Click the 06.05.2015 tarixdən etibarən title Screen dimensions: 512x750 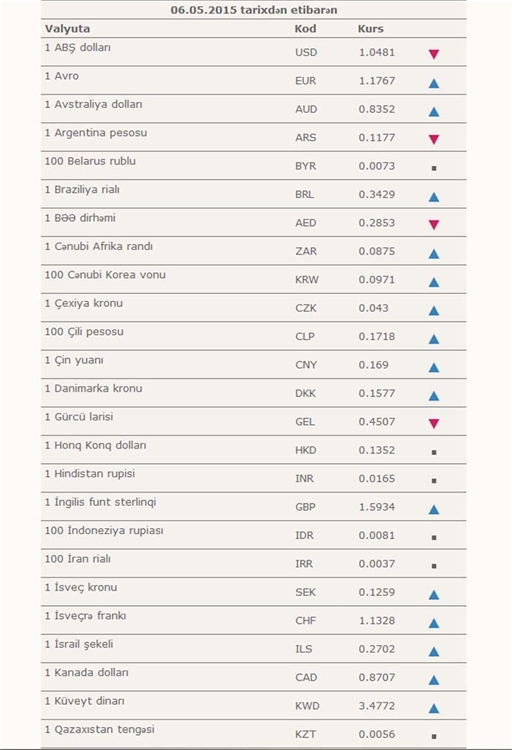pyautogui.click(x=254, y=10)
